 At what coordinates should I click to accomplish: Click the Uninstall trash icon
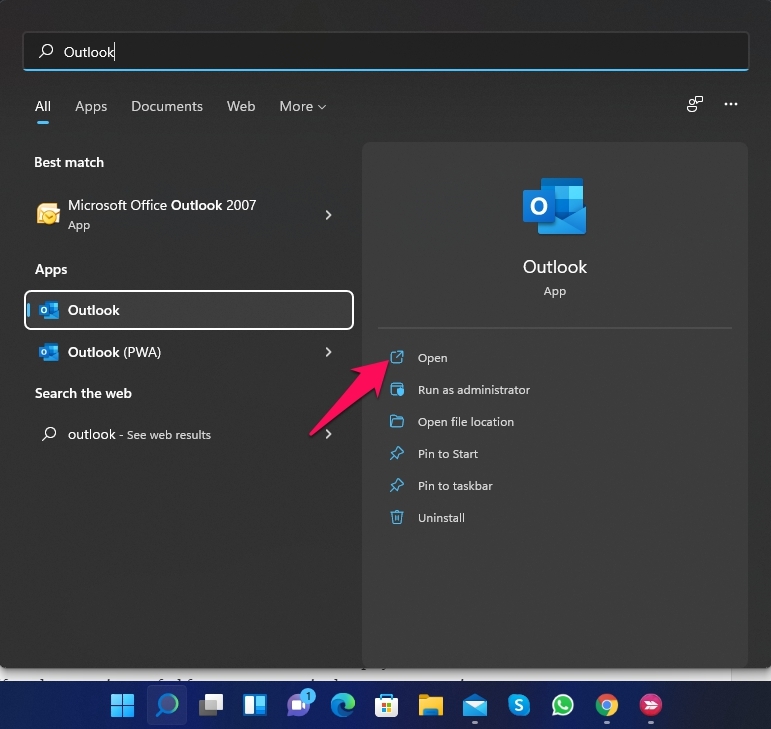[x=397, y=518]
